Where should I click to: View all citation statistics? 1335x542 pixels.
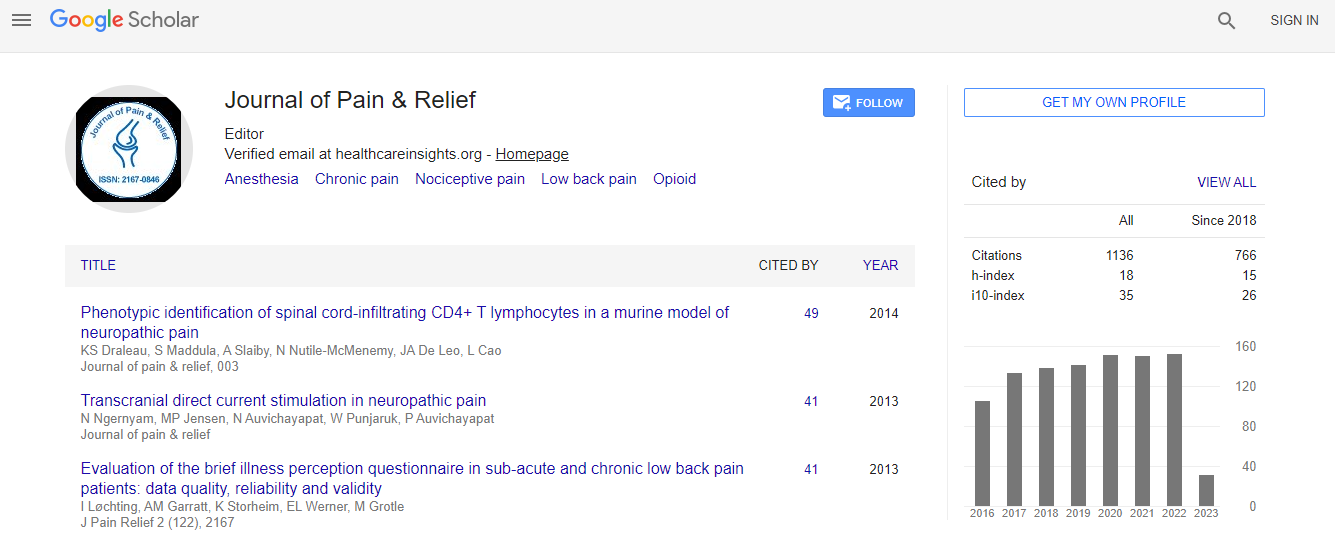tap(1226, 182)
